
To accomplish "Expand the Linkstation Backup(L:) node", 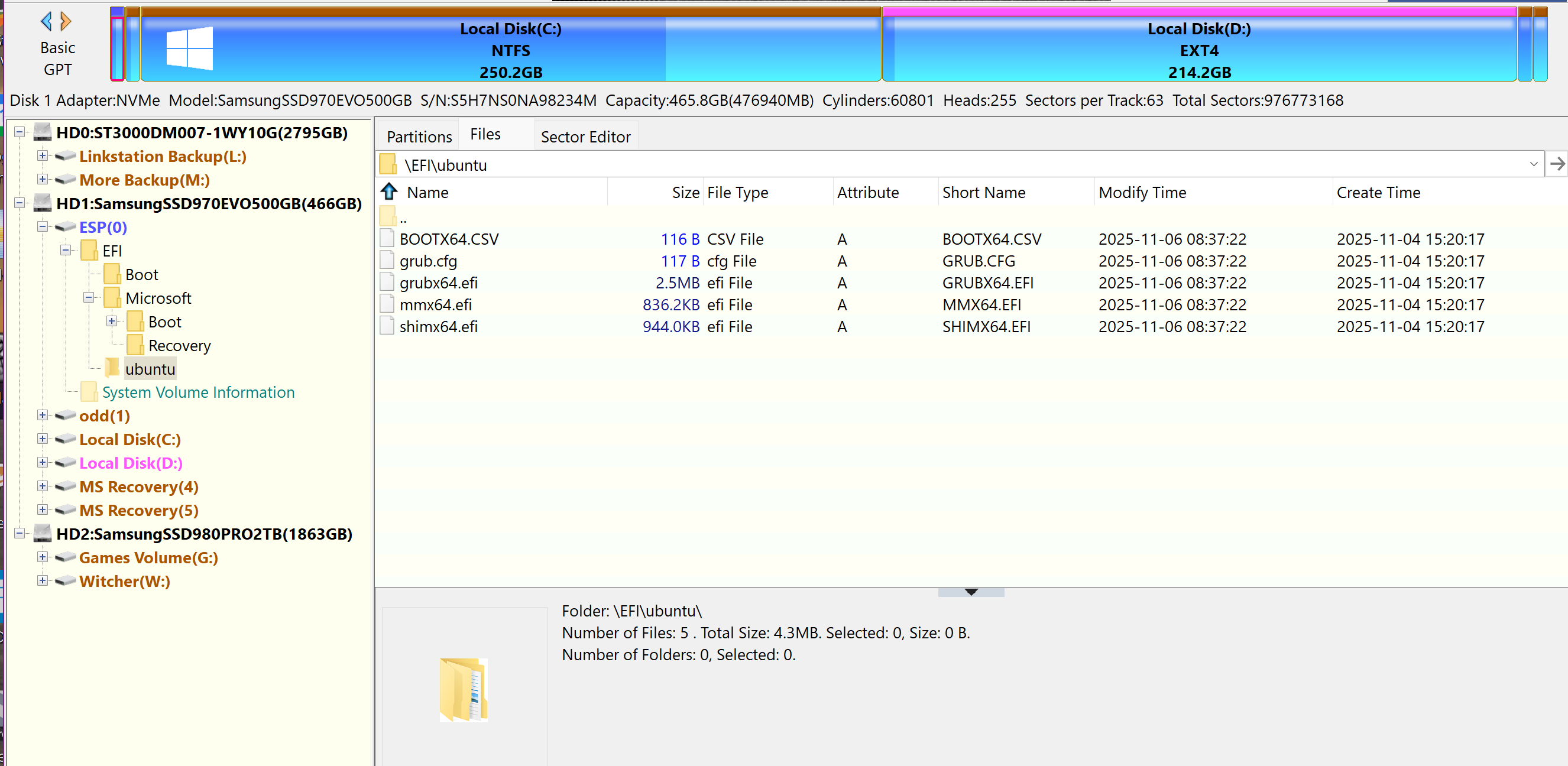I will pyautogui.click(x=42, y=156).
